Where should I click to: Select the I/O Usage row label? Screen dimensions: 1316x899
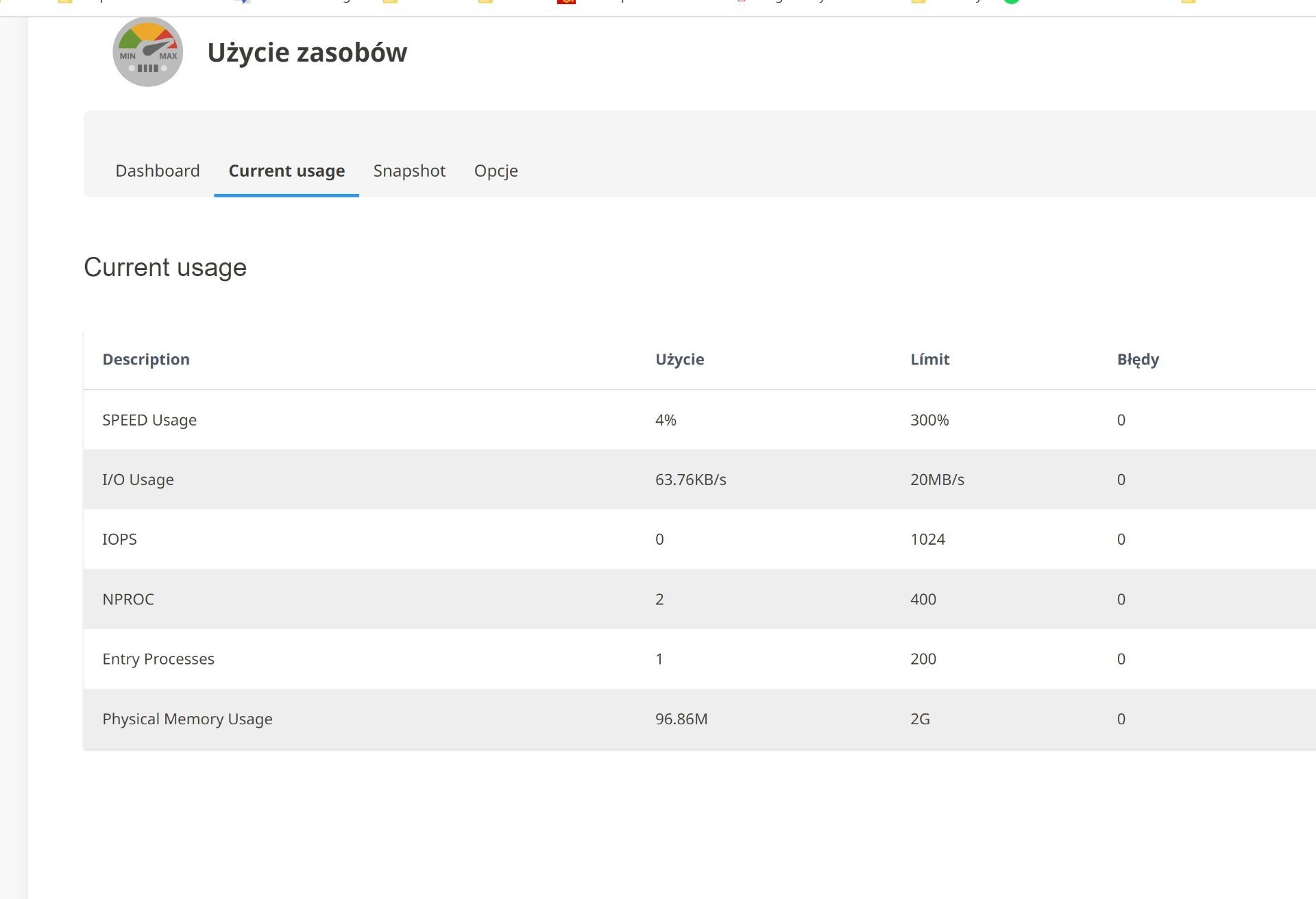[138, 480]
